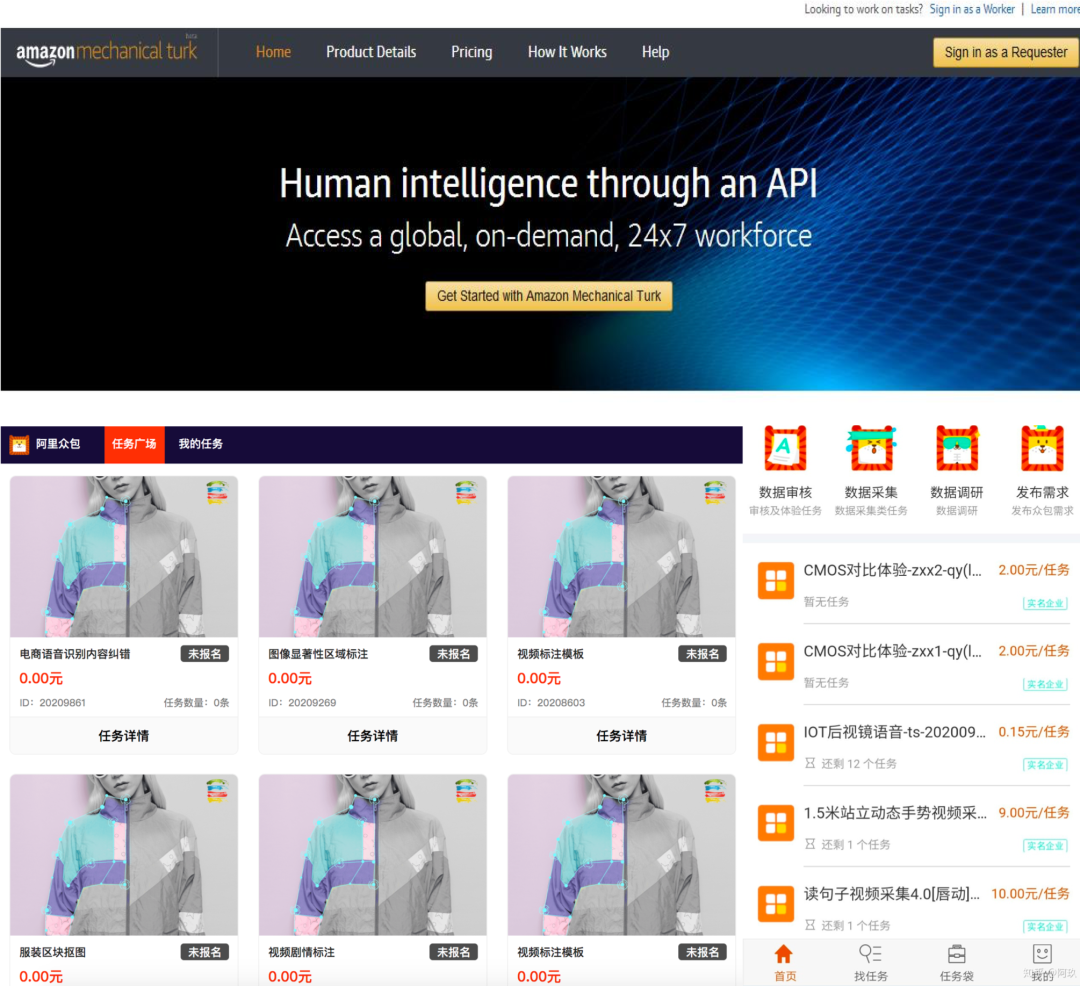Click the 阿里众包 tiger logo icon

click(19, 444)
